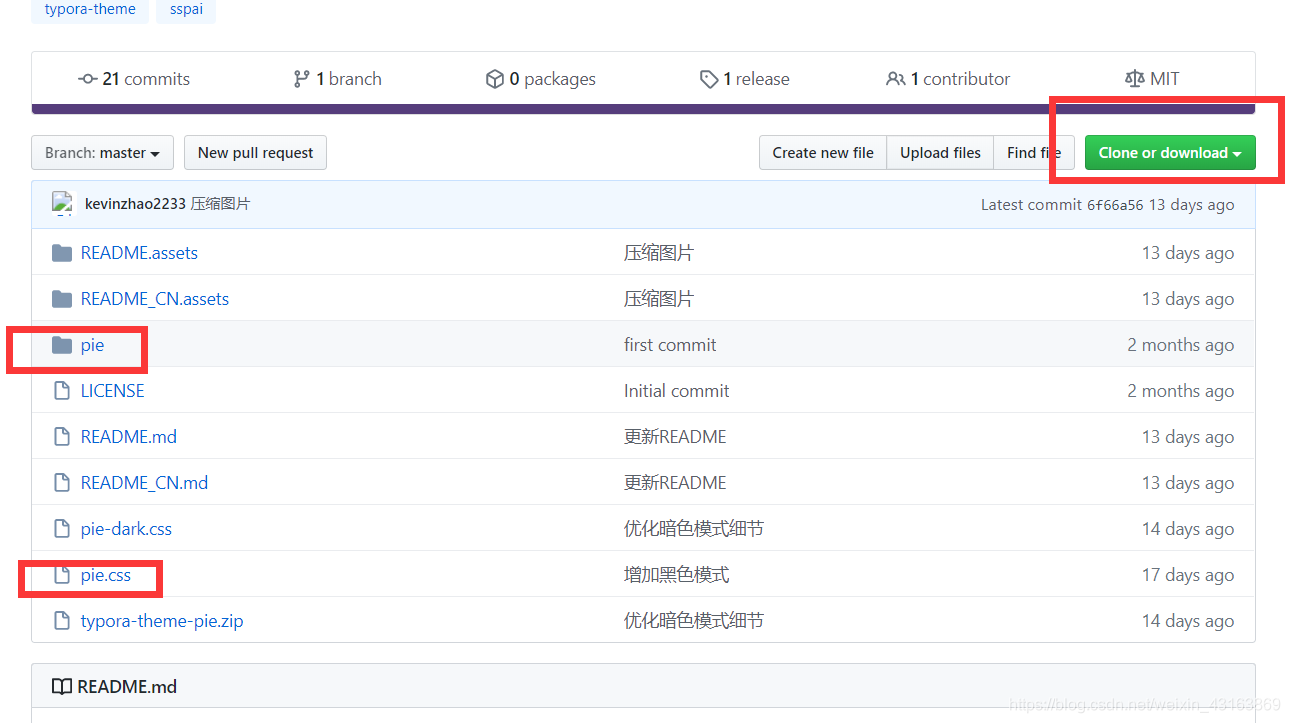Open the pie folder

(x=92, y=345)
